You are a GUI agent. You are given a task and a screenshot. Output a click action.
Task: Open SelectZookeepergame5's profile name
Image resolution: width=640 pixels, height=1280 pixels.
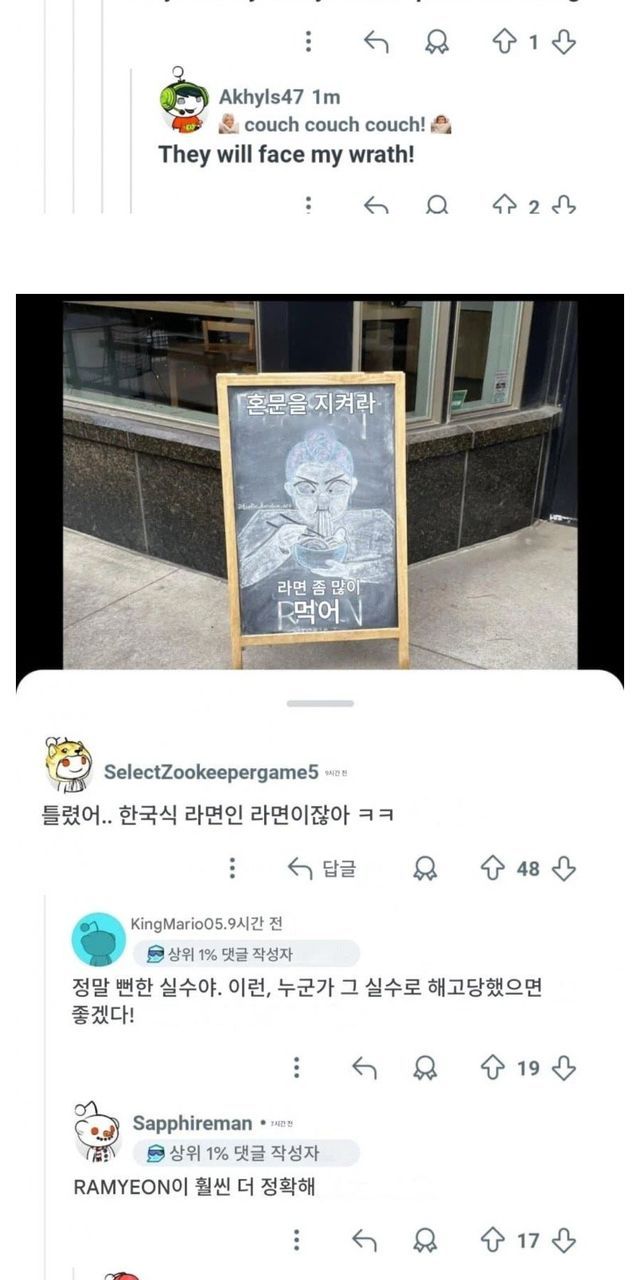211,772
